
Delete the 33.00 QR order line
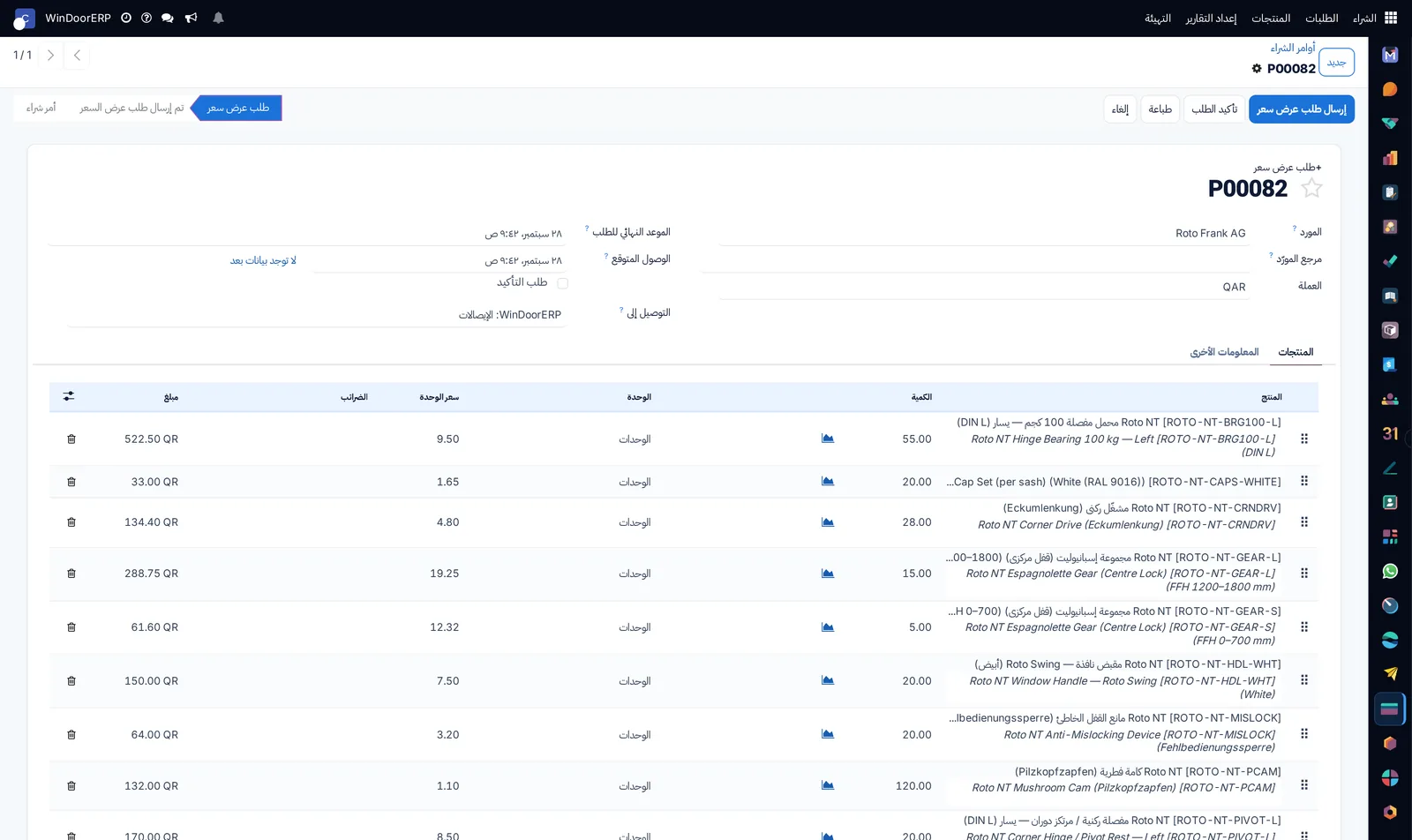point(71,482)
